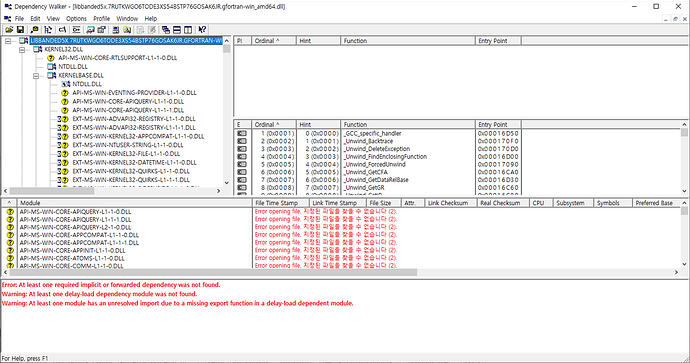Open the Edit menu
This screenshot has height=363, width=690.
pyautogui.click(x=35, y=18)
